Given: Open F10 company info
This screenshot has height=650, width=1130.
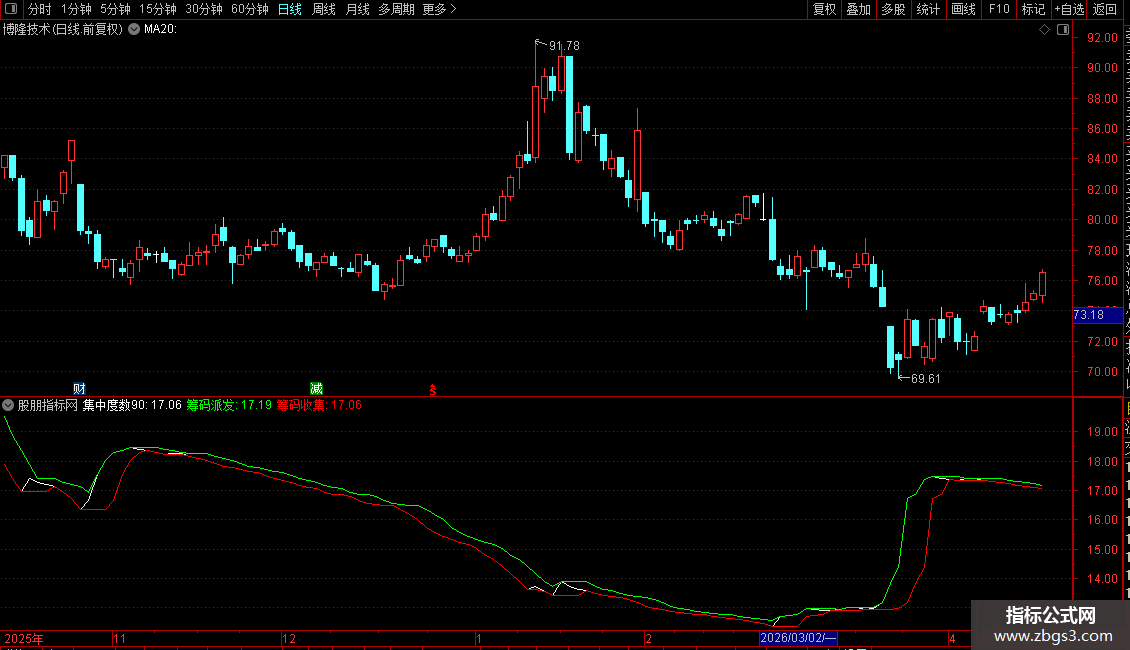Looking at the screenshot, I should click(x=999, y=9).
